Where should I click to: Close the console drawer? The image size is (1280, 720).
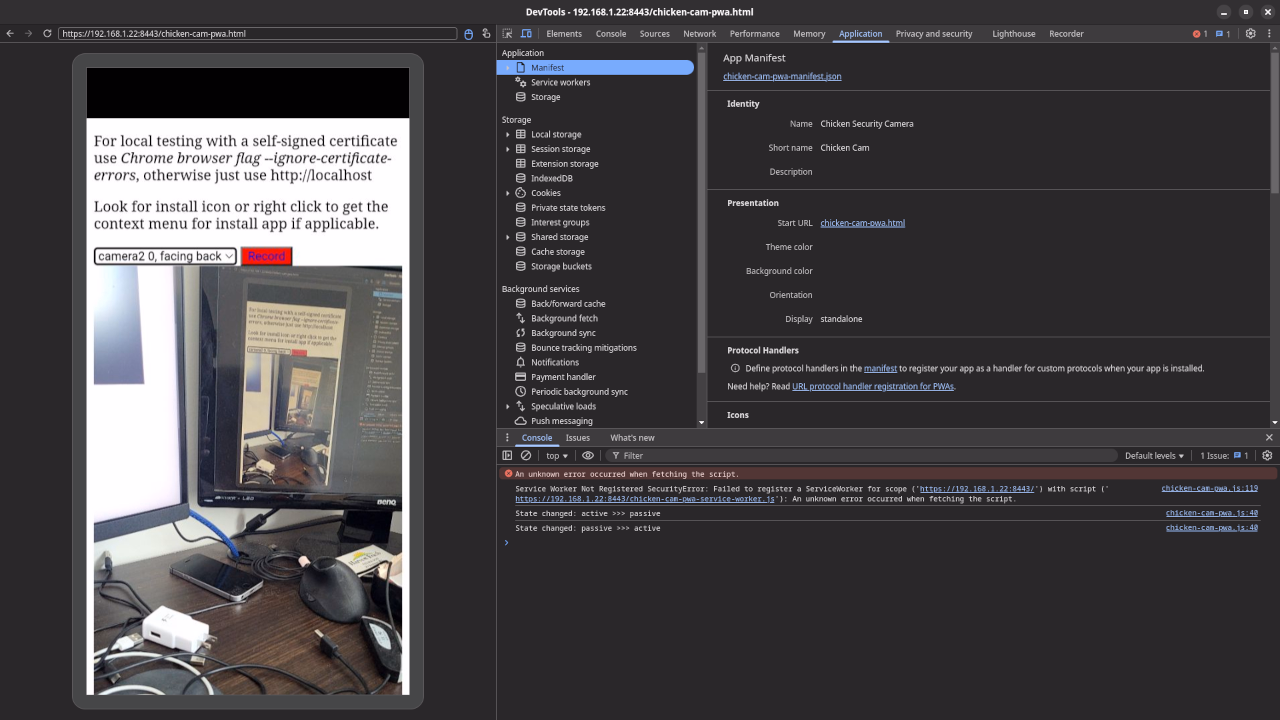[x=1269, y=438]
